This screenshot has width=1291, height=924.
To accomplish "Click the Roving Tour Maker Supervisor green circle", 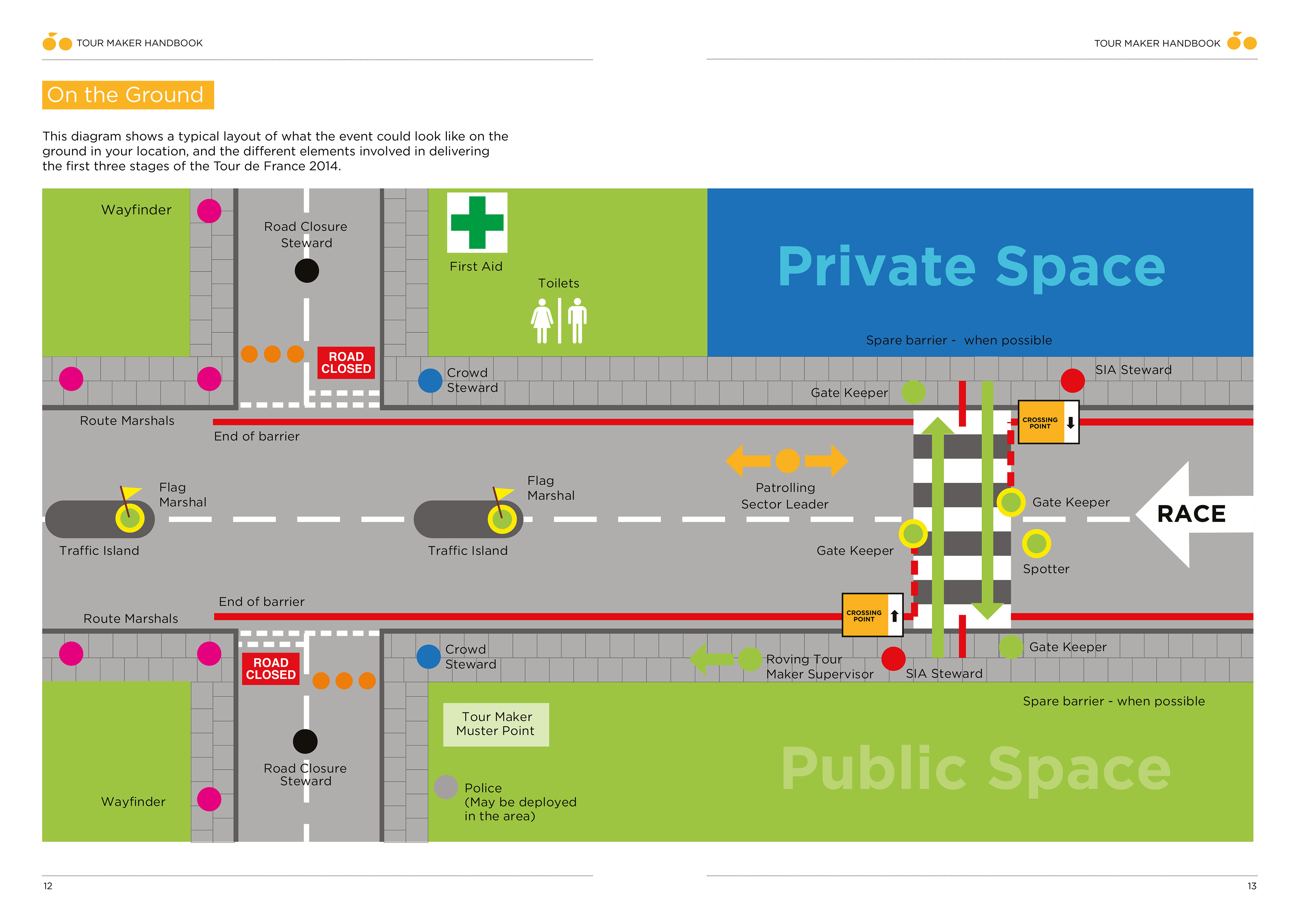I will [749, 659].
